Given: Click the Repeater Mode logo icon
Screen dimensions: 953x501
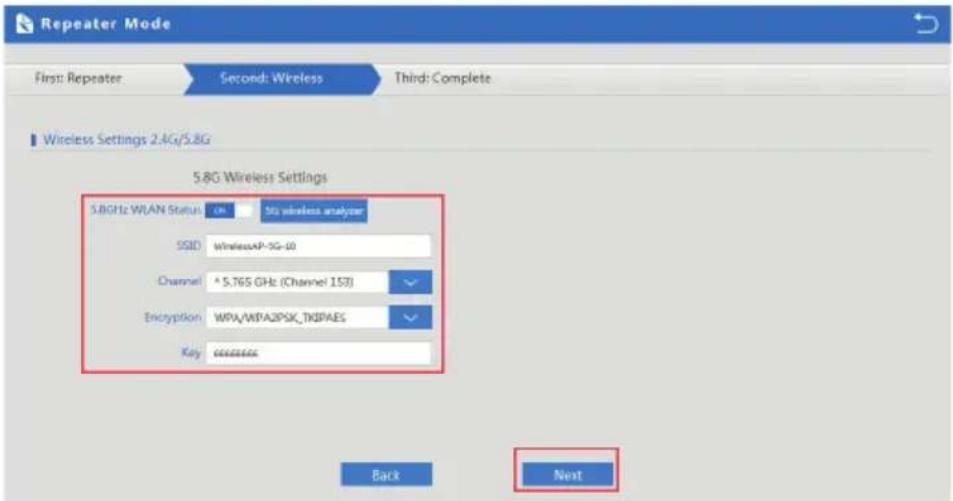Looking at the screenshot, I should click(24, 24).
